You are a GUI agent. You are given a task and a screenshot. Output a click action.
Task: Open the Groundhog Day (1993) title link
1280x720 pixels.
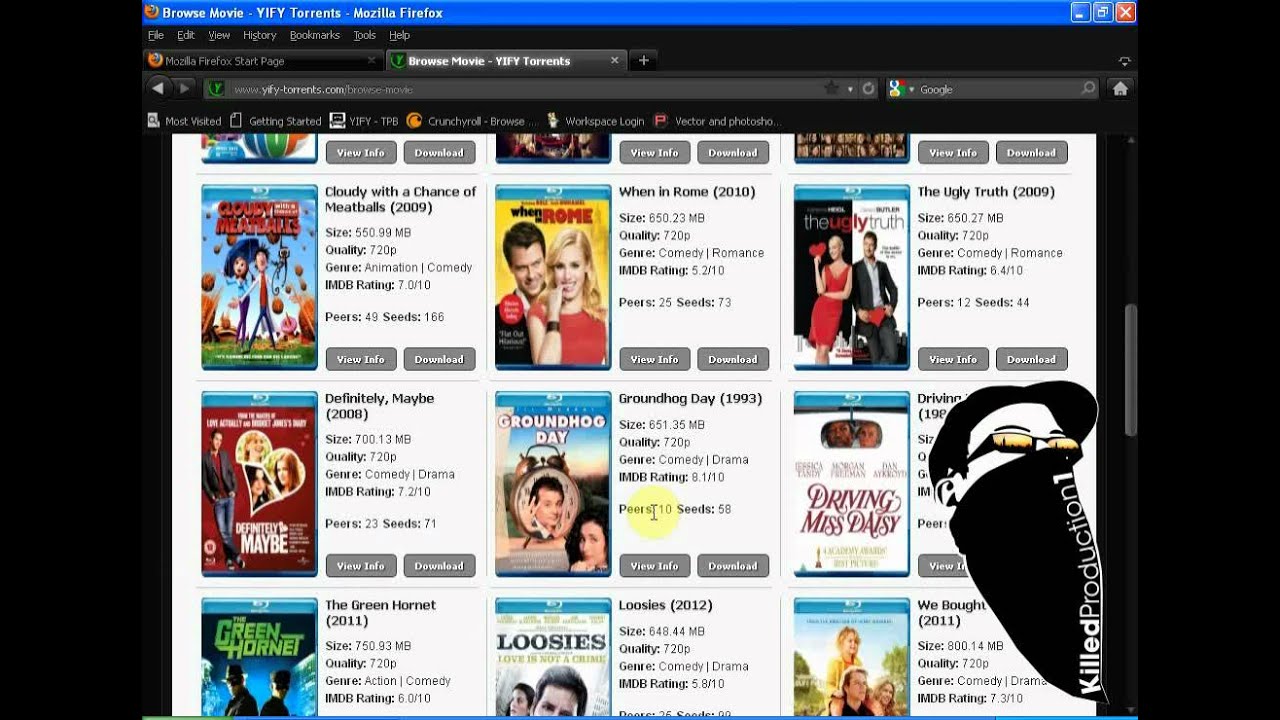(x=690, y=399)
